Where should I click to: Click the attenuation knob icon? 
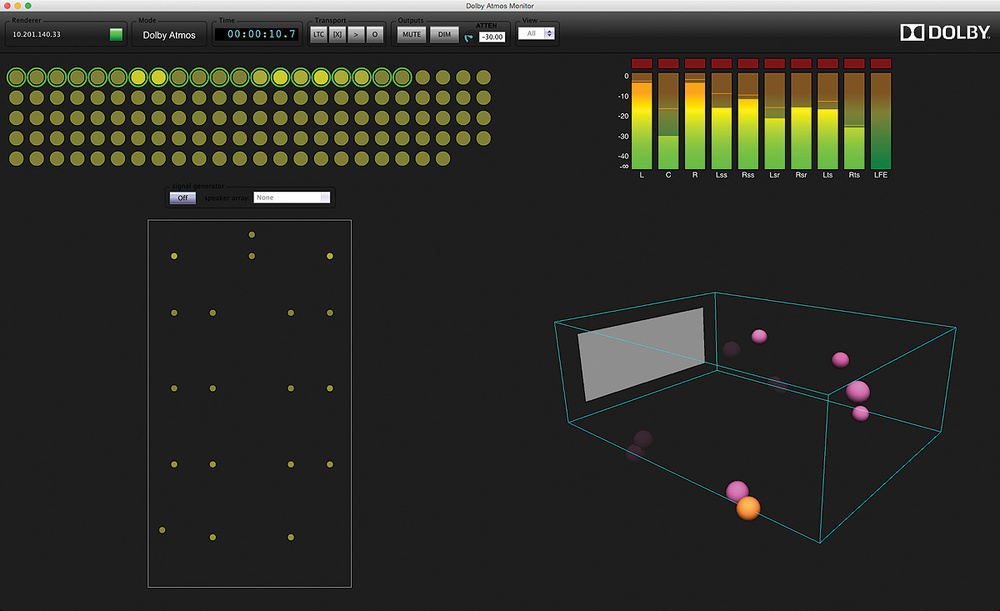[x=469, y=37]
